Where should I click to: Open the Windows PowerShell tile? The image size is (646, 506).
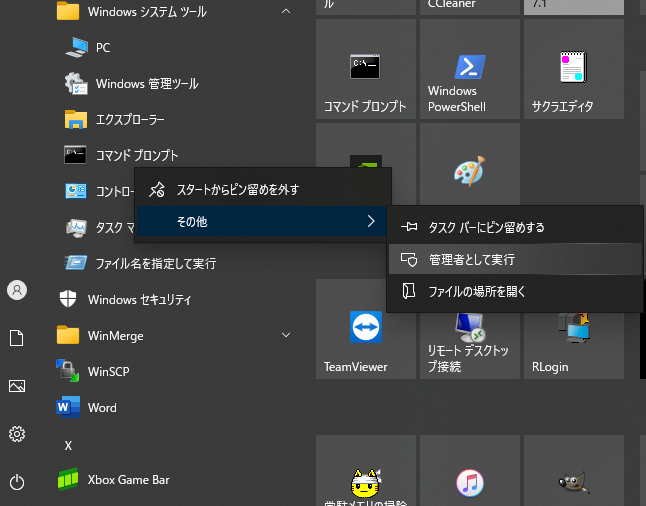tap(470, 69)
